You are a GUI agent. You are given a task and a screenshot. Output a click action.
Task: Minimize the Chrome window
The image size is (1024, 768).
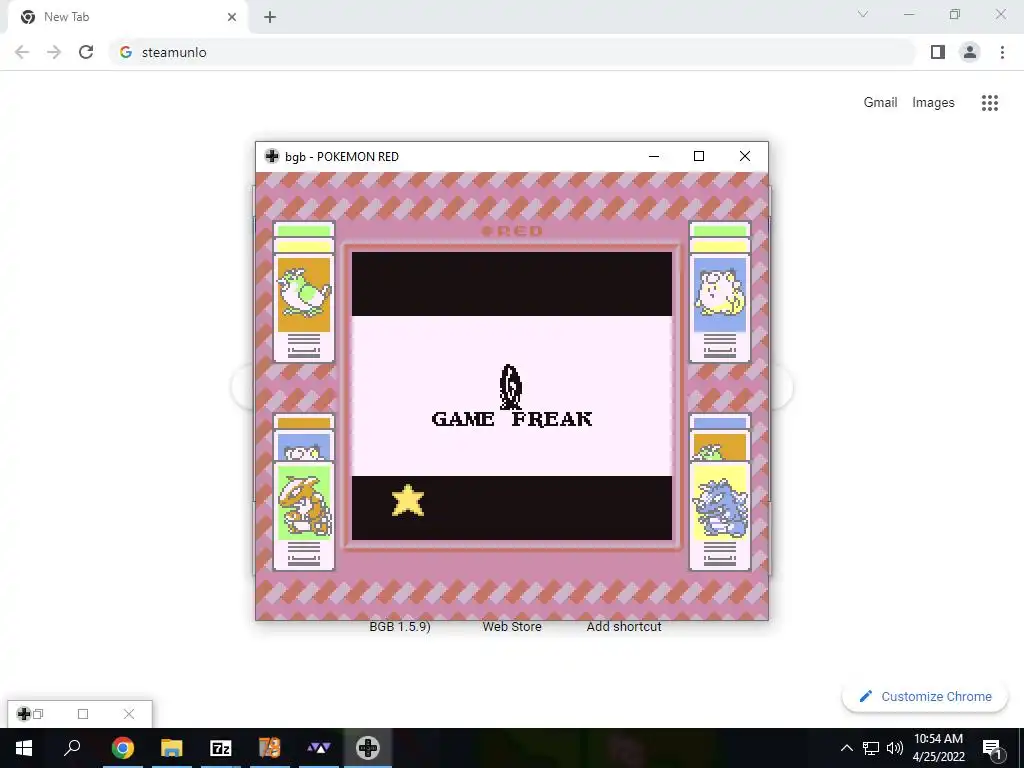click(909, 14)
